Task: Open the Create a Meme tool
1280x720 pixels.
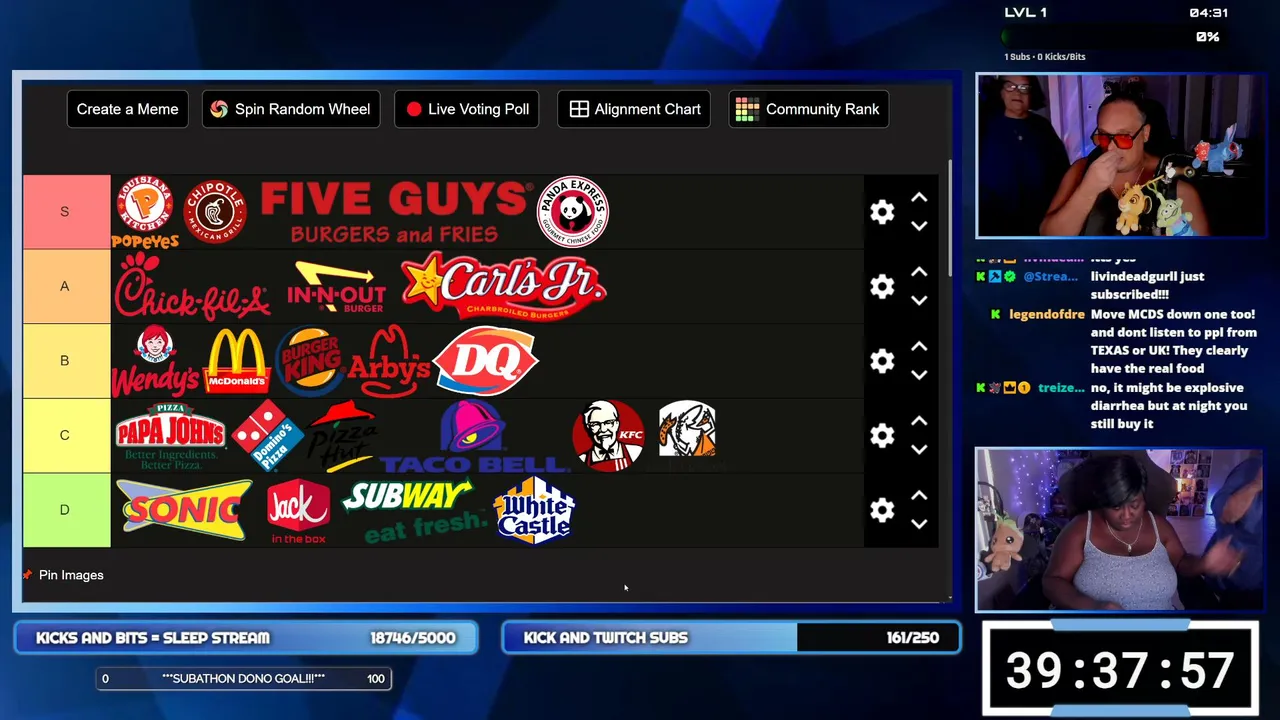Action: pyautogui.click(x=127, y=109)
